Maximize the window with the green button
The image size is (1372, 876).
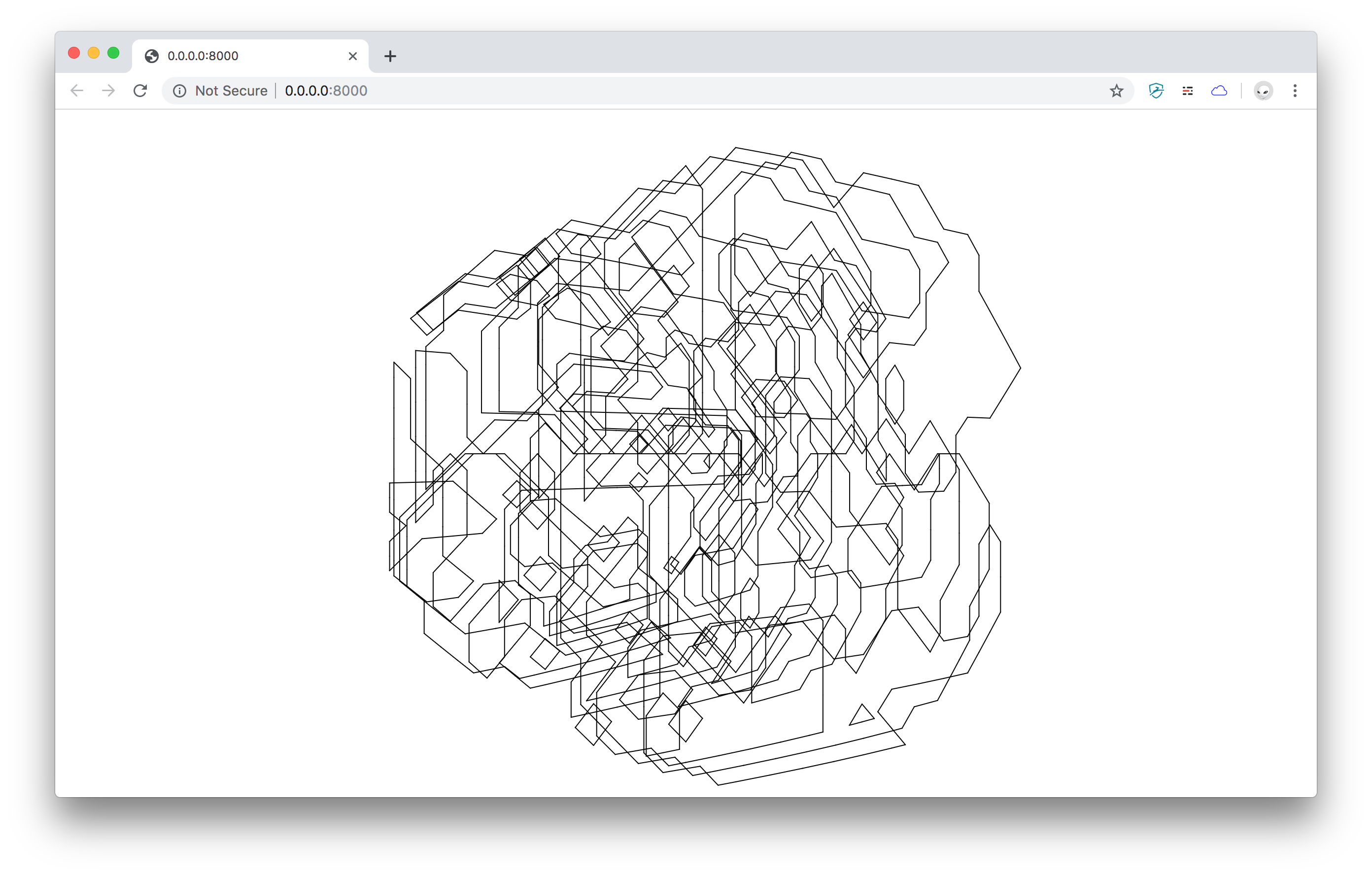(x=113, y=53)
